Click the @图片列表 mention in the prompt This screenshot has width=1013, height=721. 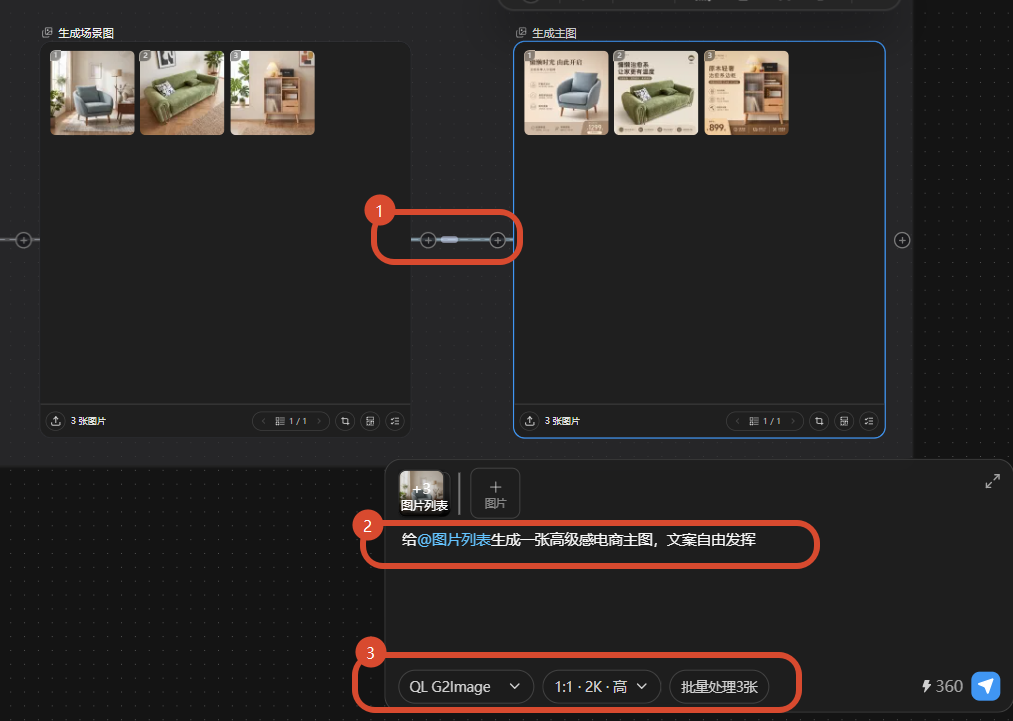[454, 539]
